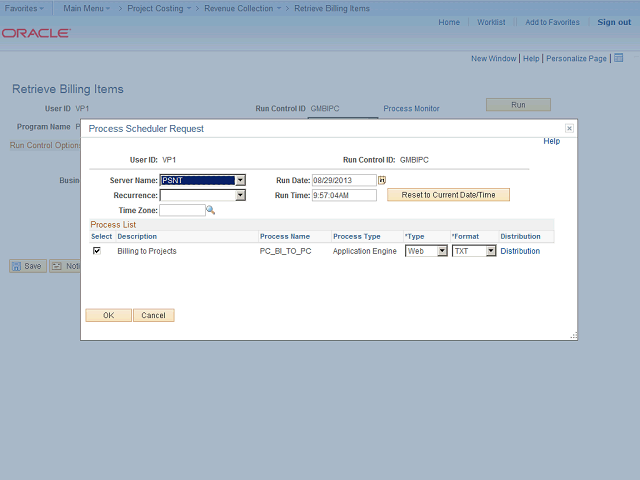Close the Process Scheduler Request dialog
This screenshot has height=480, width=640.
(569, 129)
